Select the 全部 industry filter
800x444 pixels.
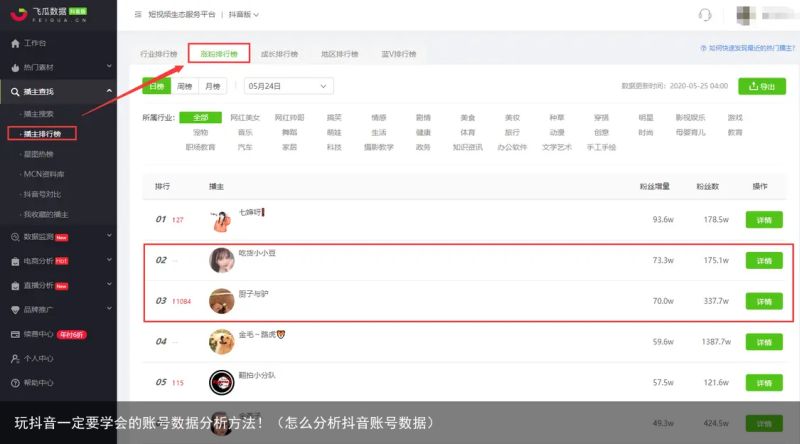201,117
